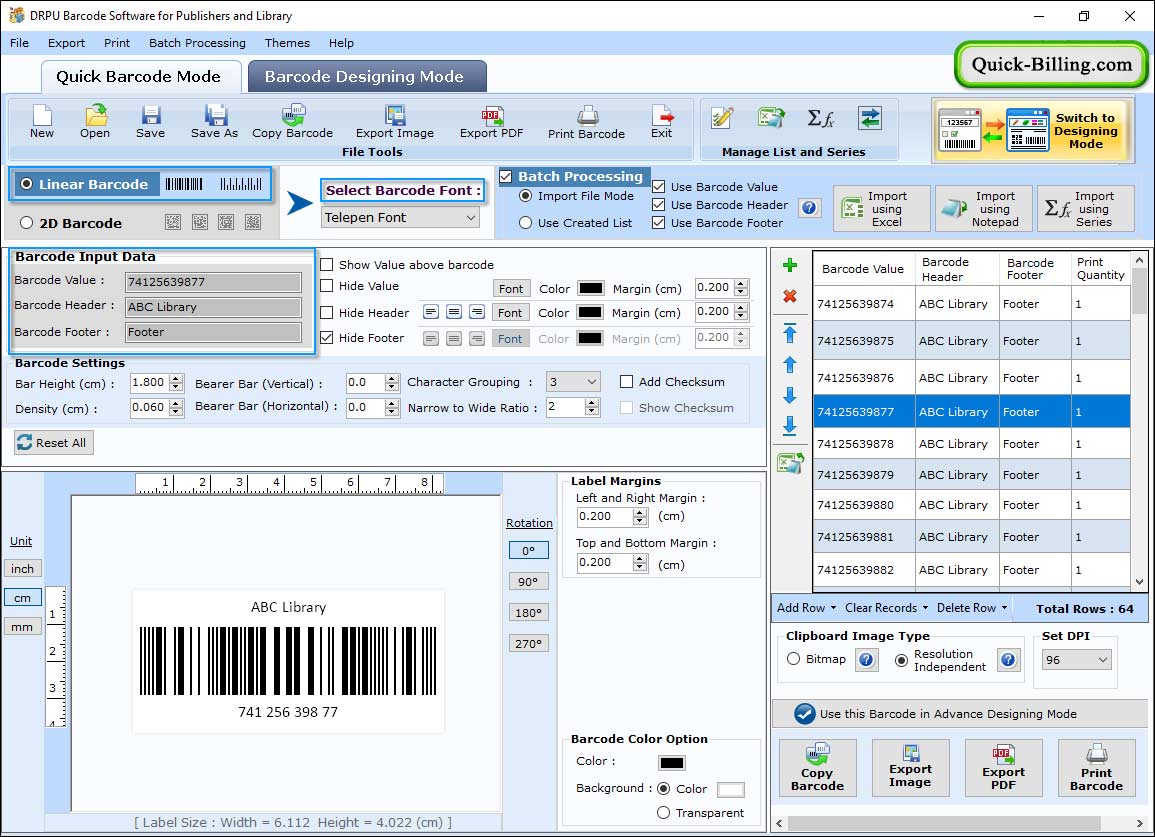
Task: Add a row with the green plus icon
Action: click(790, 265)
